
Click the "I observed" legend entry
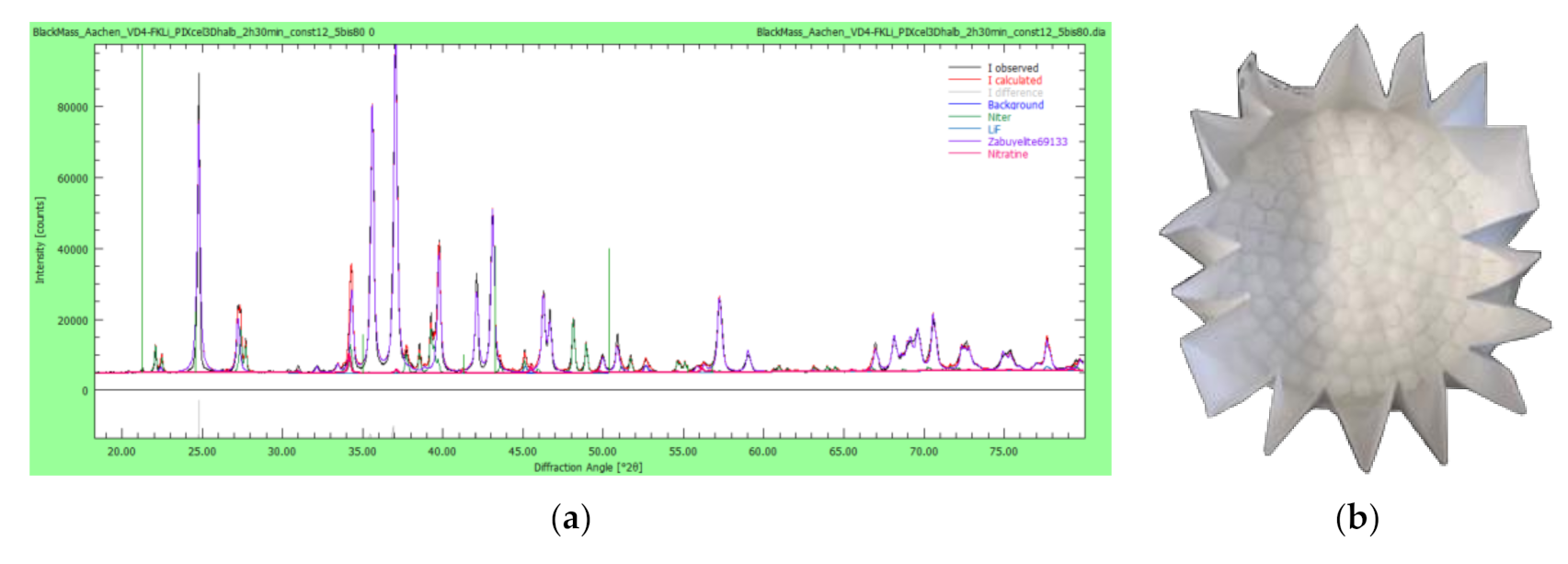pos(1013,68)
